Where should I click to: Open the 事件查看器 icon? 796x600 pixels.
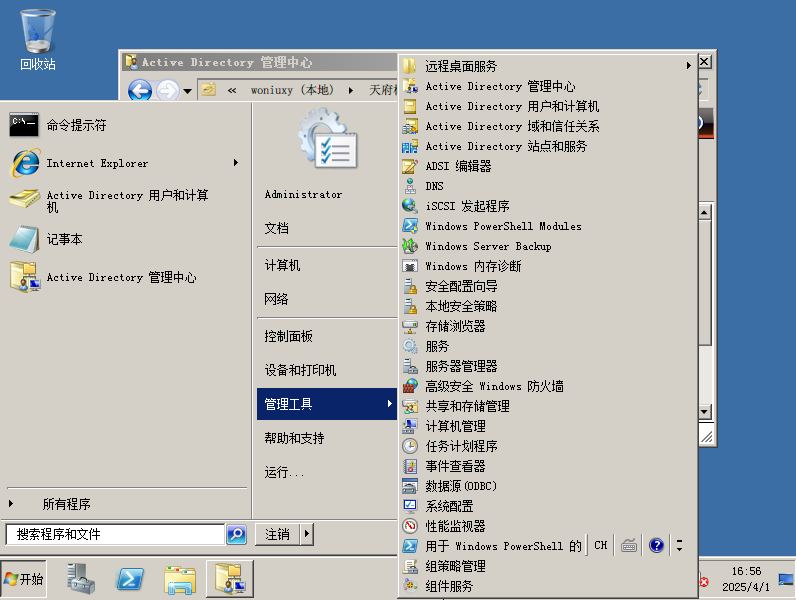coord(410,466)
